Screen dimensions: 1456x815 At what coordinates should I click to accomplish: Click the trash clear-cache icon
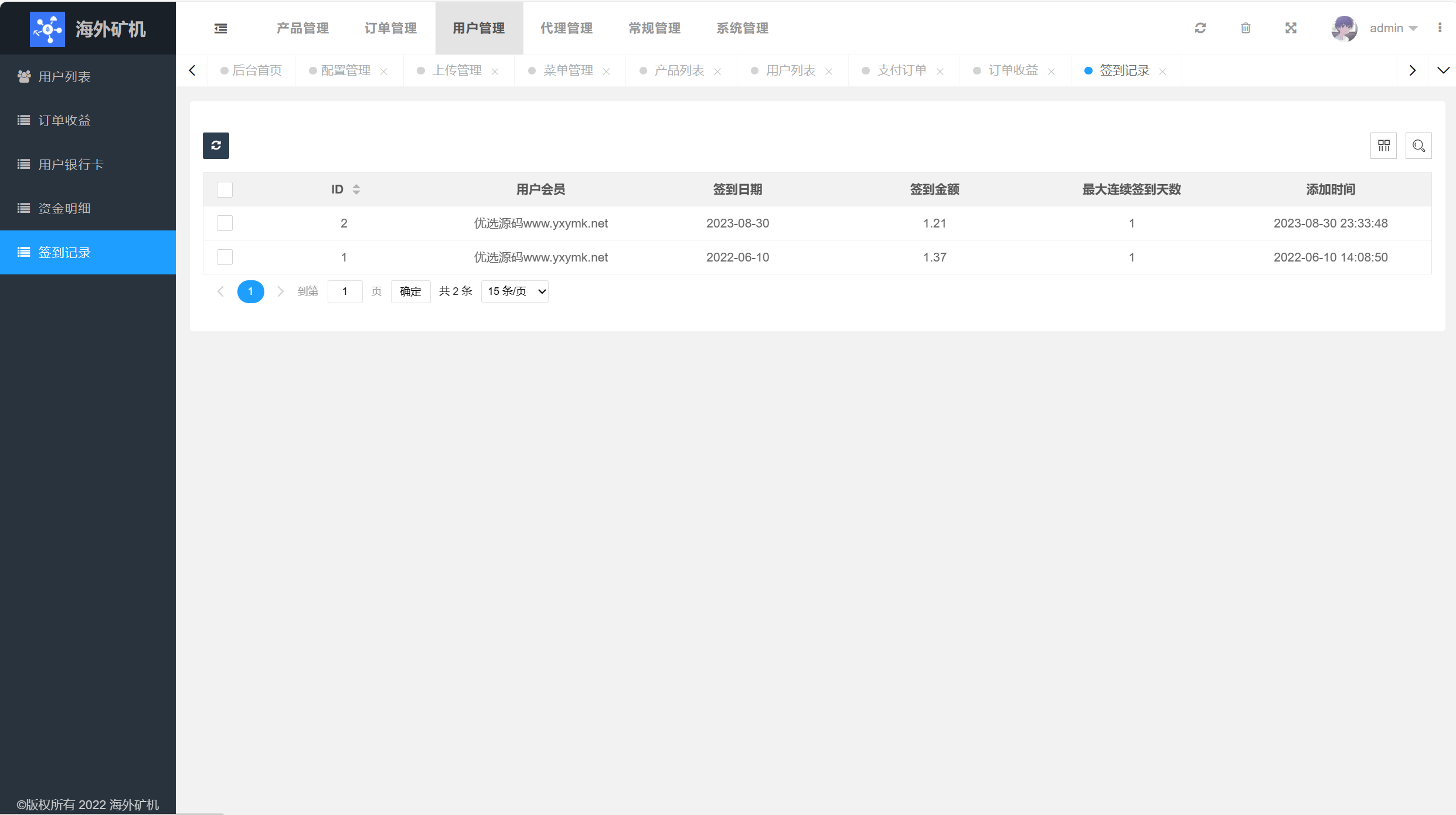coord(1246,28)
